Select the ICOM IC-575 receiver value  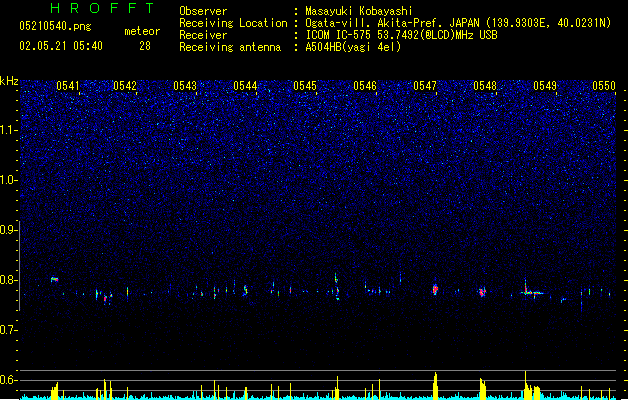coord(401,35)
